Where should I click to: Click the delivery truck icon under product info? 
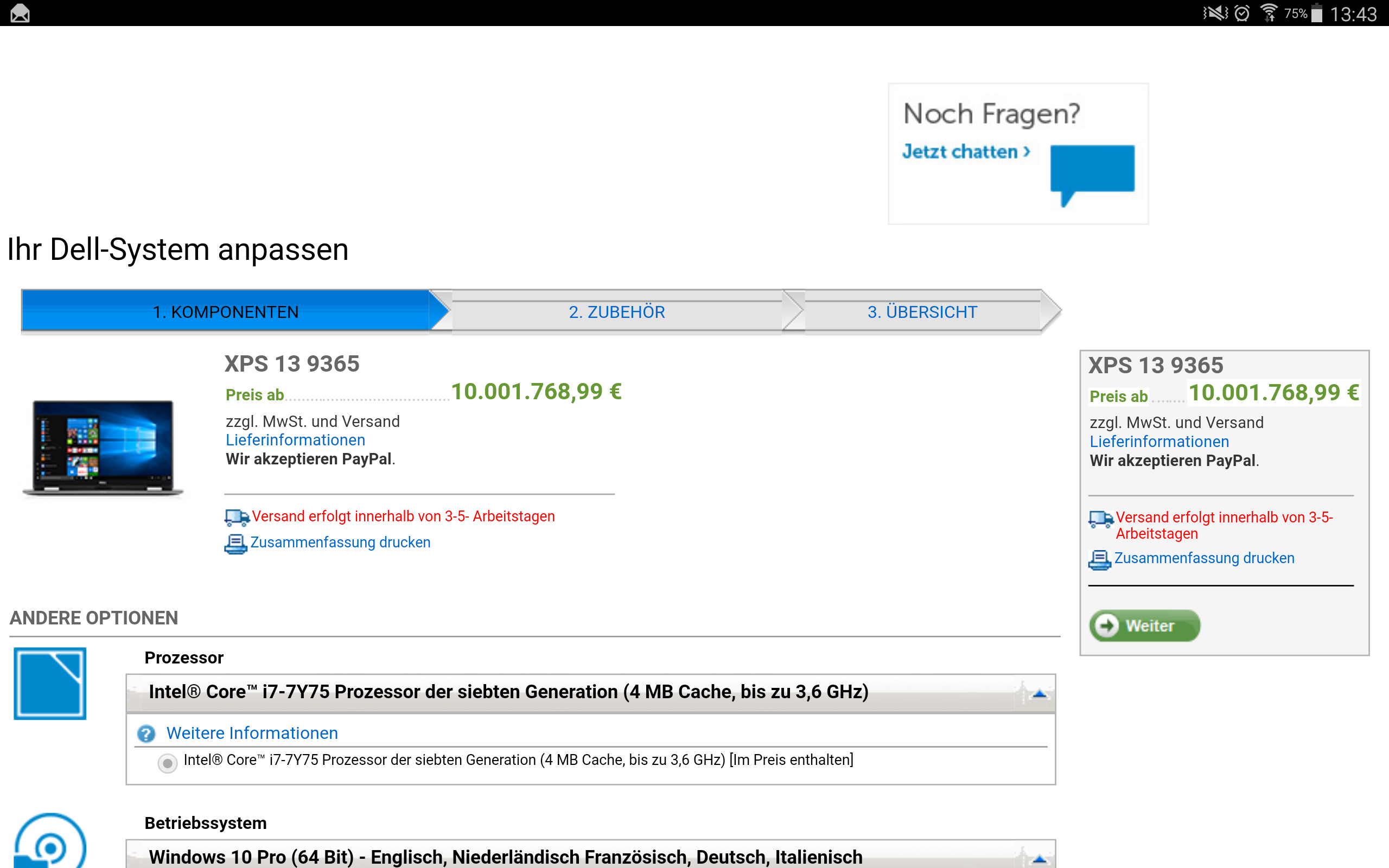pyautogui.click(x=237, y=517)
